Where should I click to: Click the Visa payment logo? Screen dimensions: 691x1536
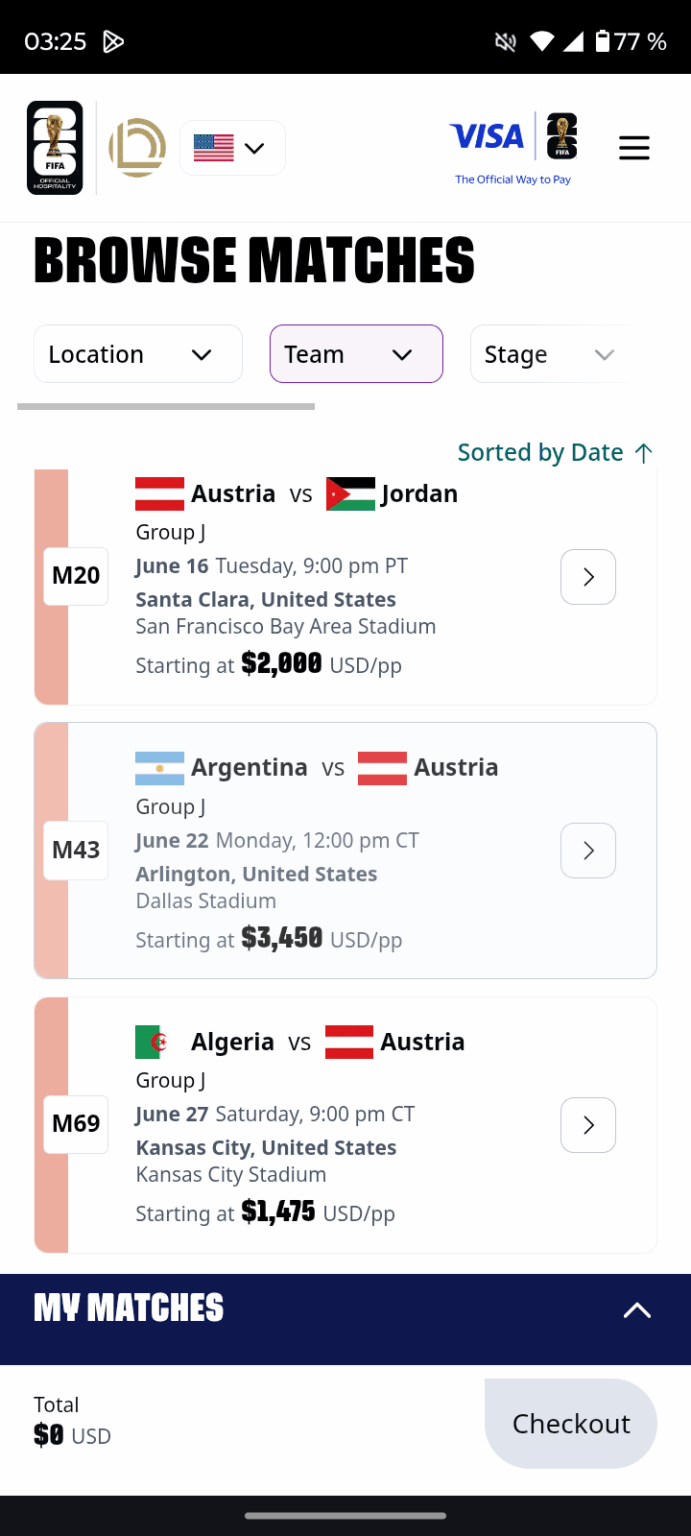pyautogui.click(x=486, y=135)
